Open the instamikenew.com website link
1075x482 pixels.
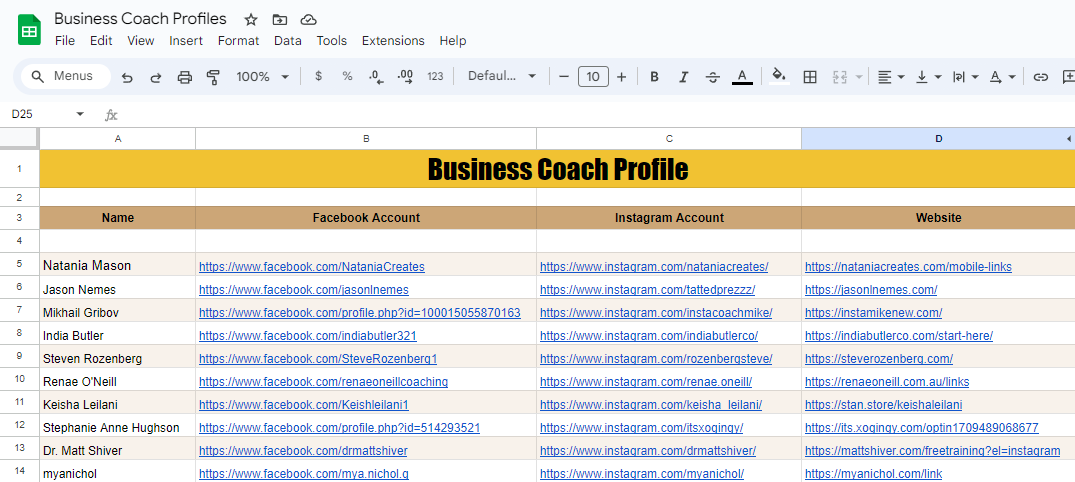click(x=873, y=313)
